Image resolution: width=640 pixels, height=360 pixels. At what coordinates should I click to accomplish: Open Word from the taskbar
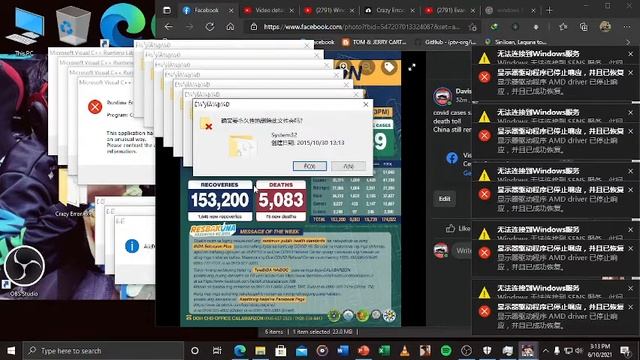(x=343, y=351)
